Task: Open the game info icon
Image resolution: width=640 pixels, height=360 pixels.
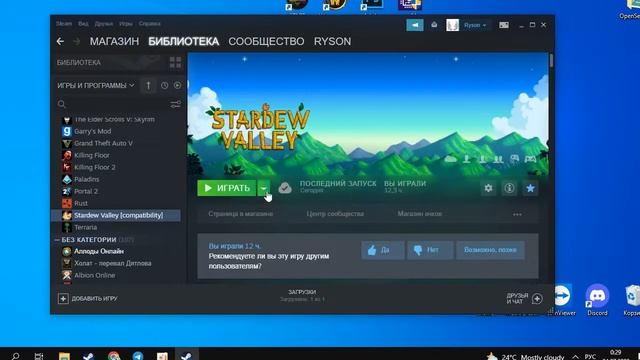Action: coord(509,188)
